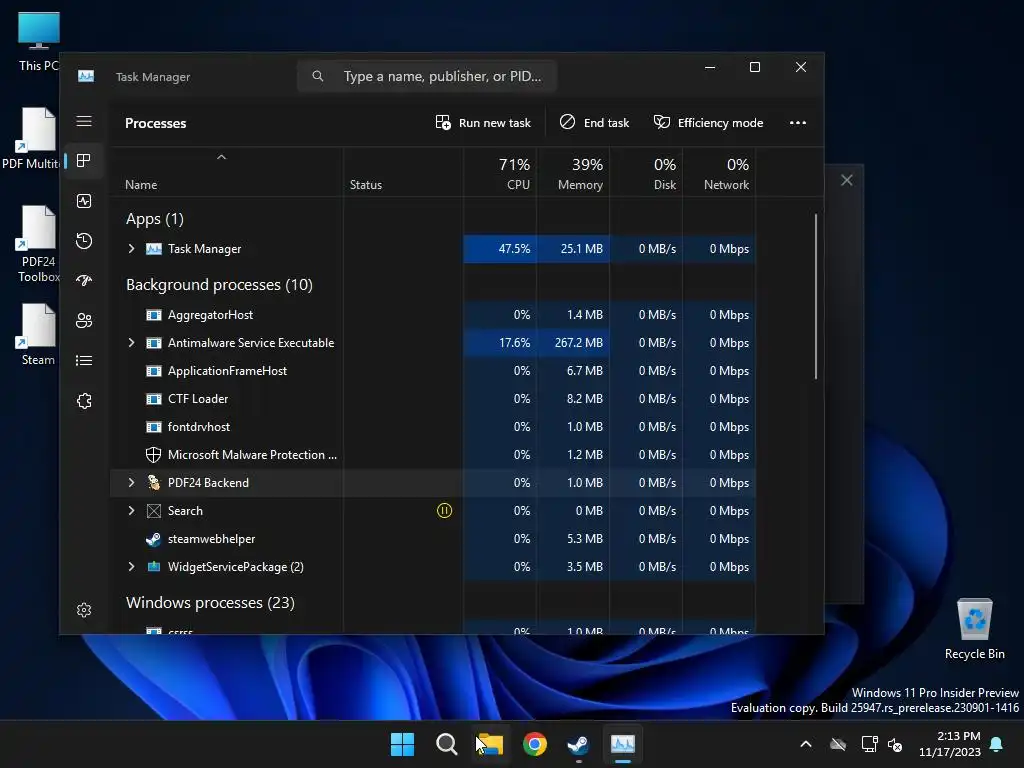Click Run new task button

pyautogui.click(x=483, y=123)
